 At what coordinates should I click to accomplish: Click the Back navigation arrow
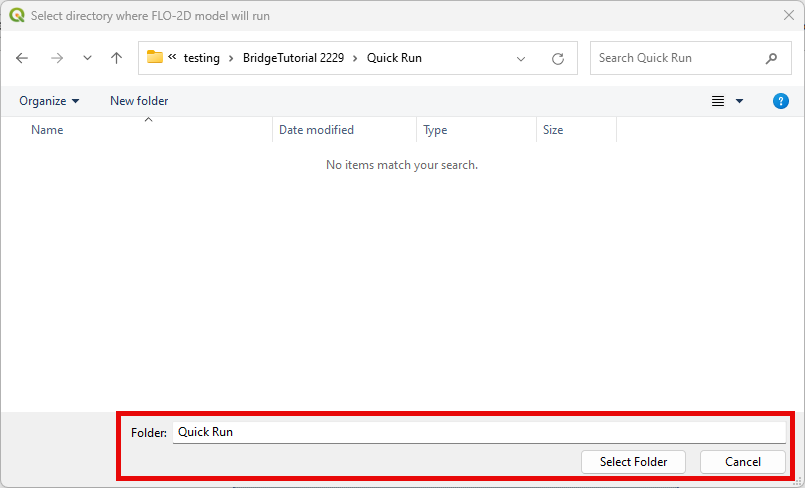(22, 58)
